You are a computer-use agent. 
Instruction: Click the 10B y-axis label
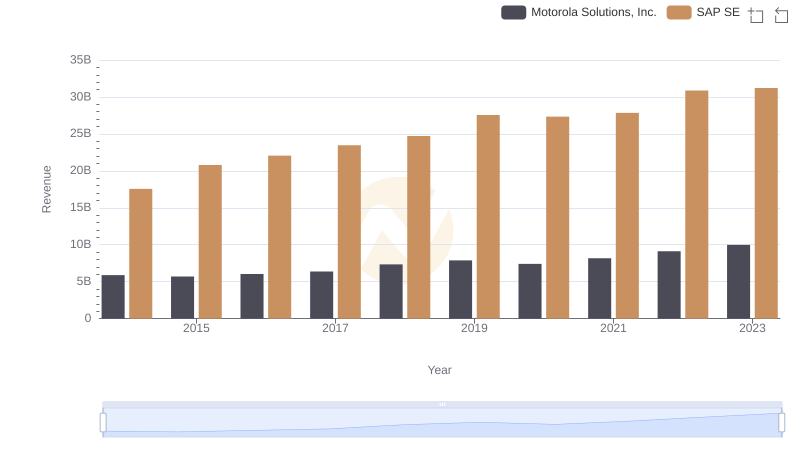(x=81, y=244)
